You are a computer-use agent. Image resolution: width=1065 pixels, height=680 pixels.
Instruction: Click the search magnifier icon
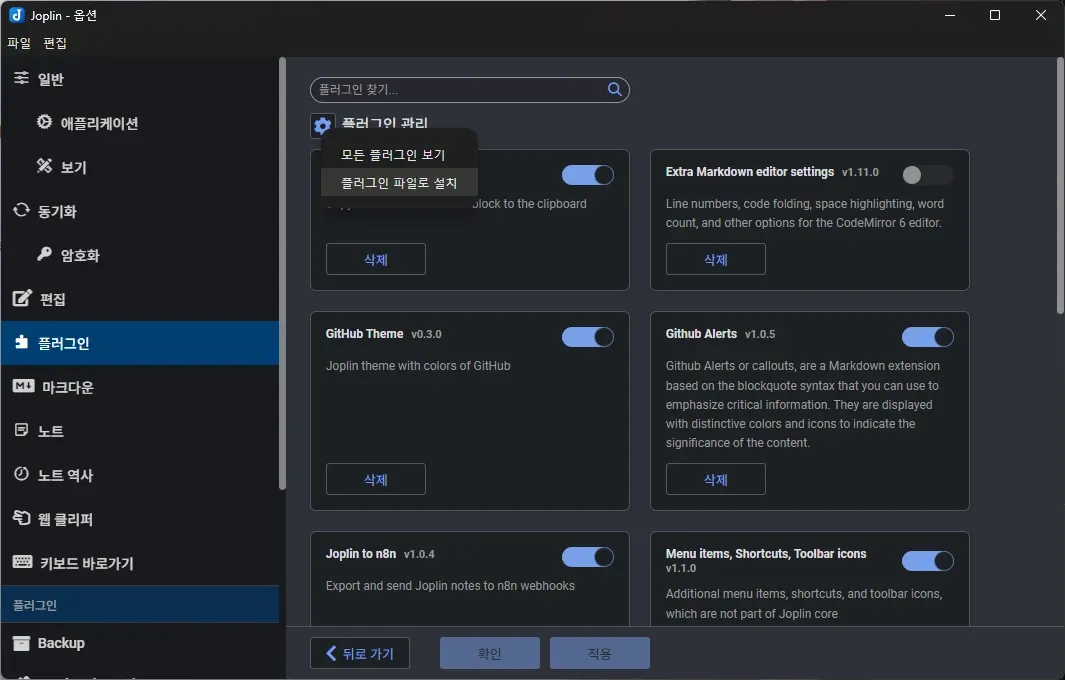(614, 90)
